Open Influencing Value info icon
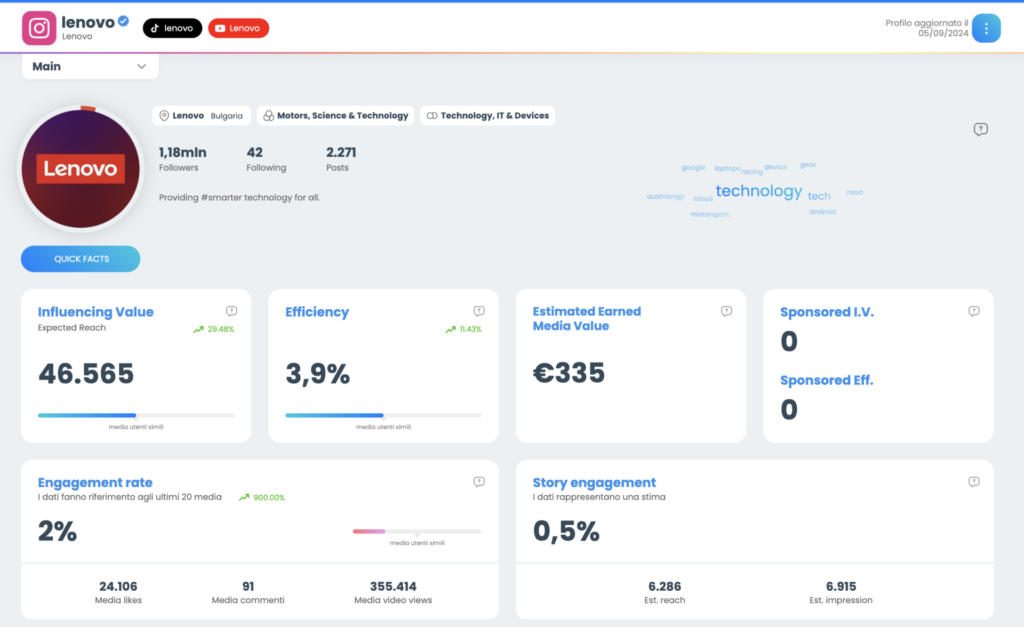This screenshot has width=1024, height=627. [x=231, y=311]
